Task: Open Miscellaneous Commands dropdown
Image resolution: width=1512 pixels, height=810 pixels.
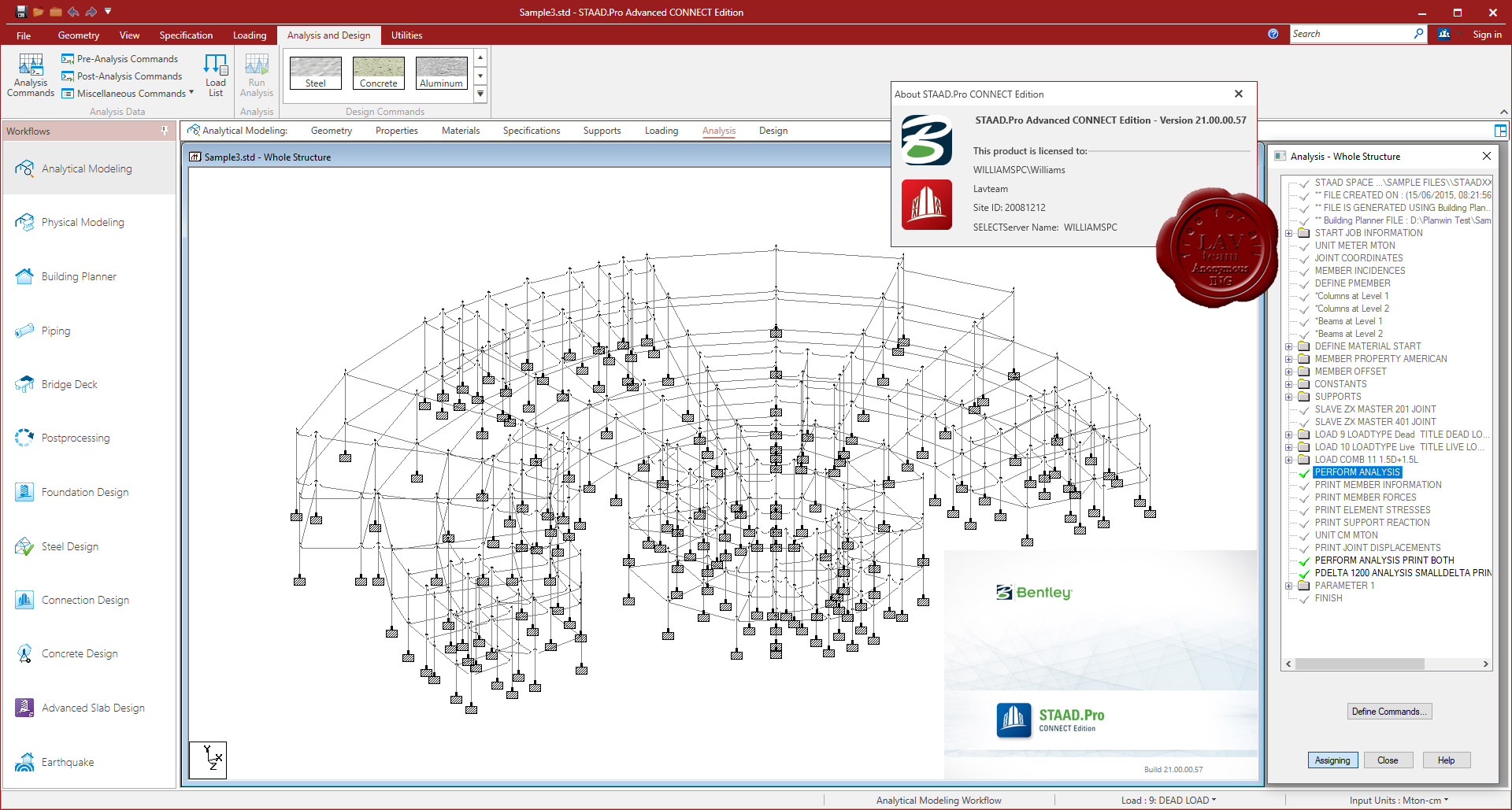Action: pos(128,94)
